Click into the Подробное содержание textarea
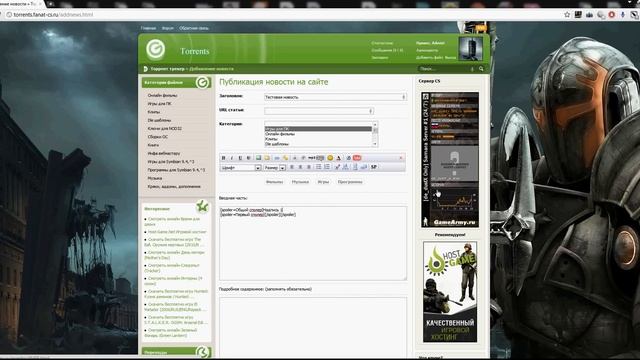This screenshot has width=640, height=360. click(313, 327)
